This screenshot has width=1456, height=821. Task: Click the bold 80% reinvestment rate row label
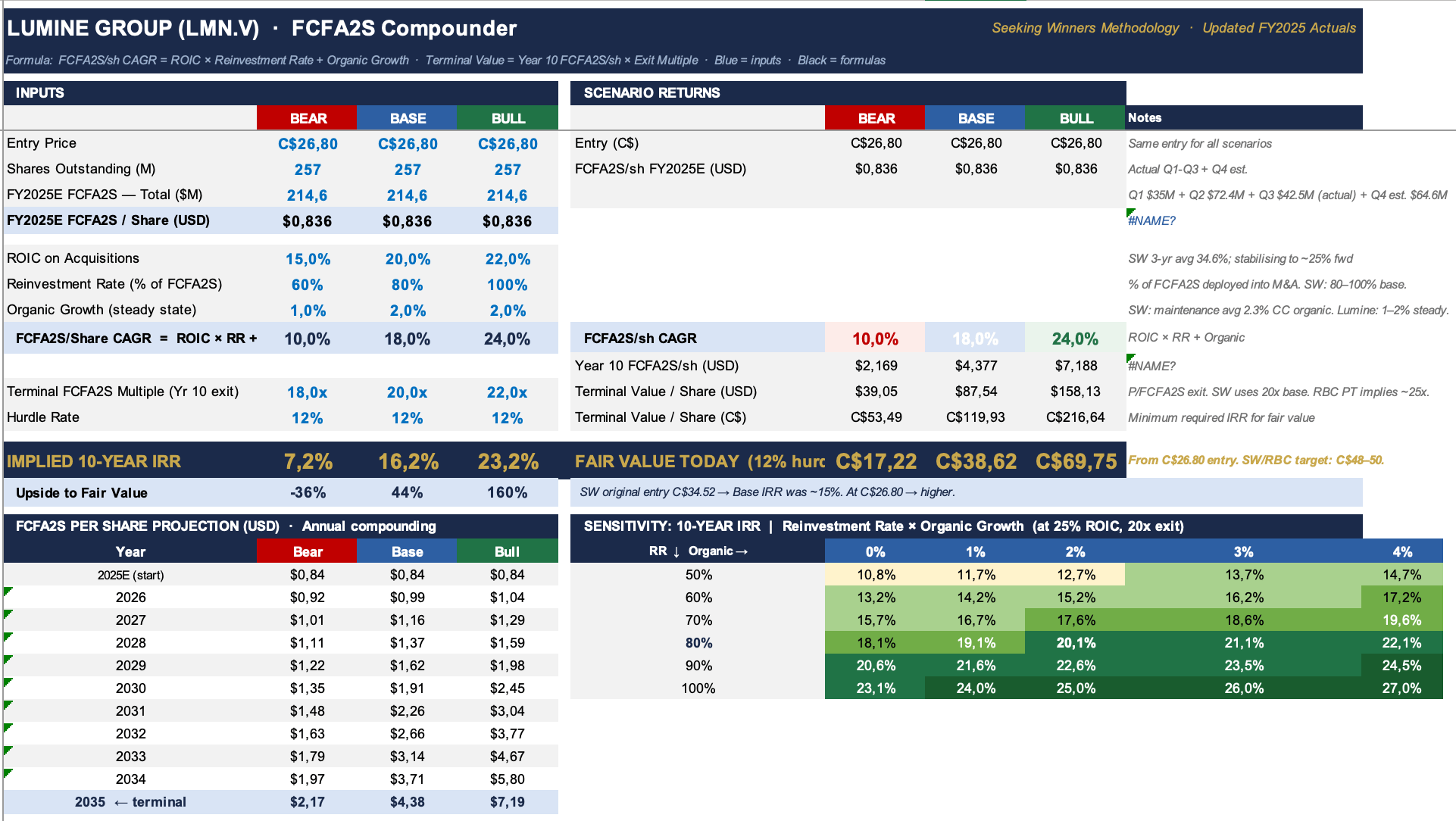click(698, 643)
